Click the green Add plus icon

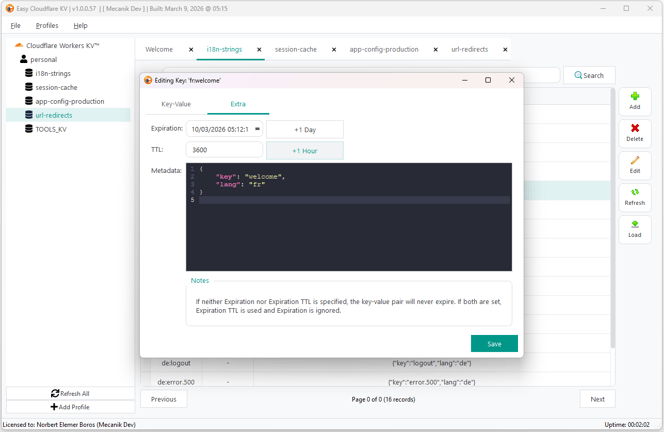pos(634,96)
